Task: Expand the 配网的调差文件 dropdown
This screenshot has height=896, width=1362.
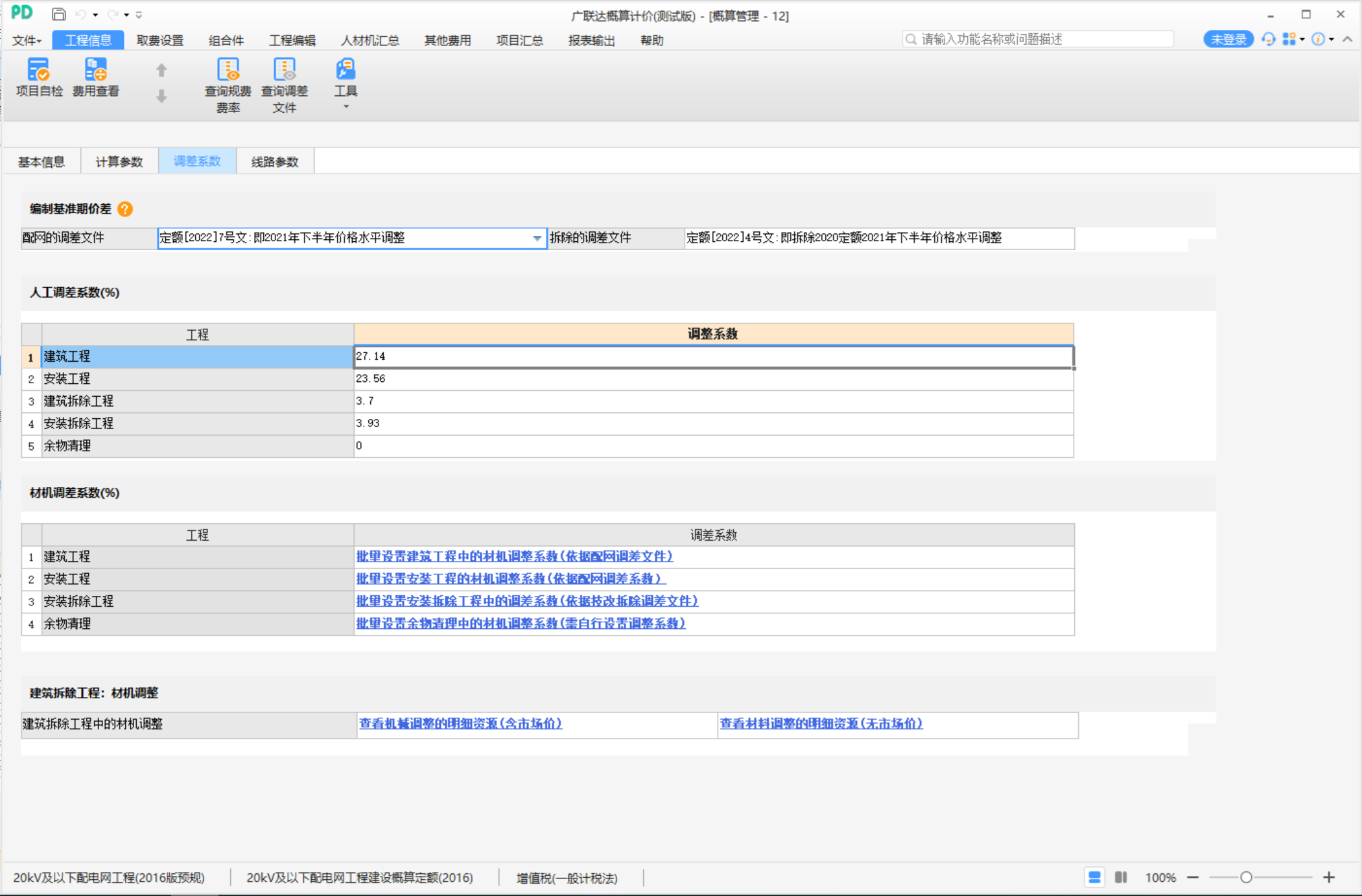Action: tap(537, 239)
